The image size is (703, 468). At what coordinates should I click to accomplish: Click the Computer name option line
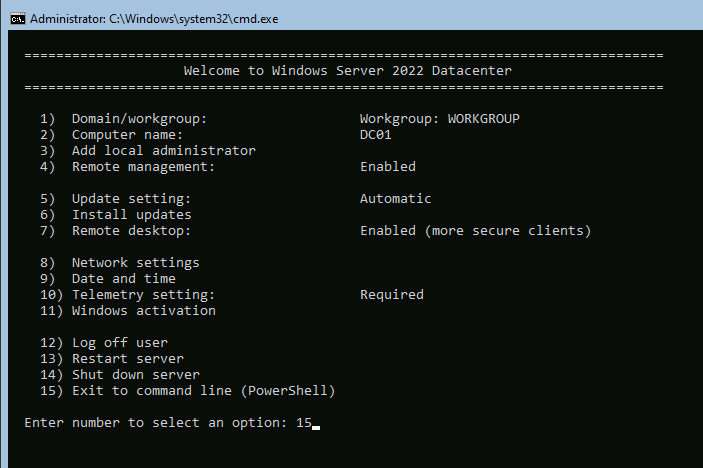pyautogui.click(x=127, y=135)
